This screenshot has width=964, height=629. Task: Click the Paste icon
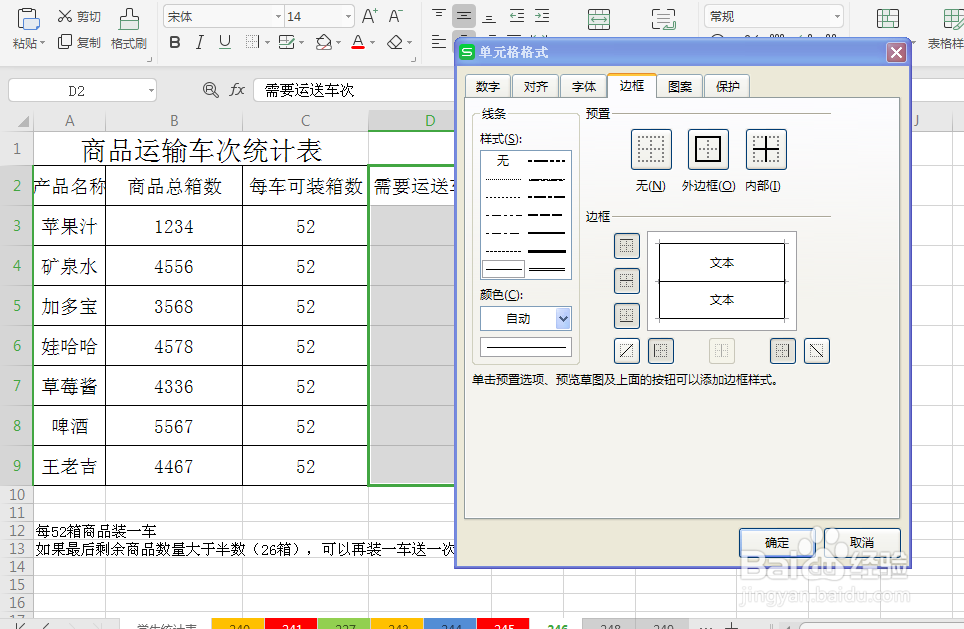coord(28,20)
